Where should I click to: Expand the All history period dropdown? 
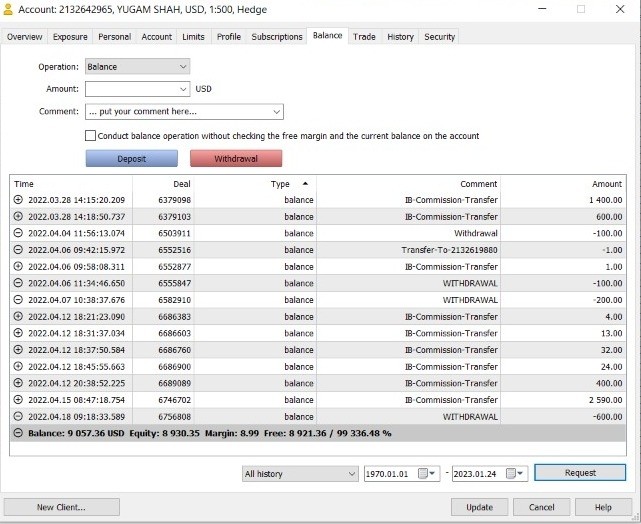351,474
